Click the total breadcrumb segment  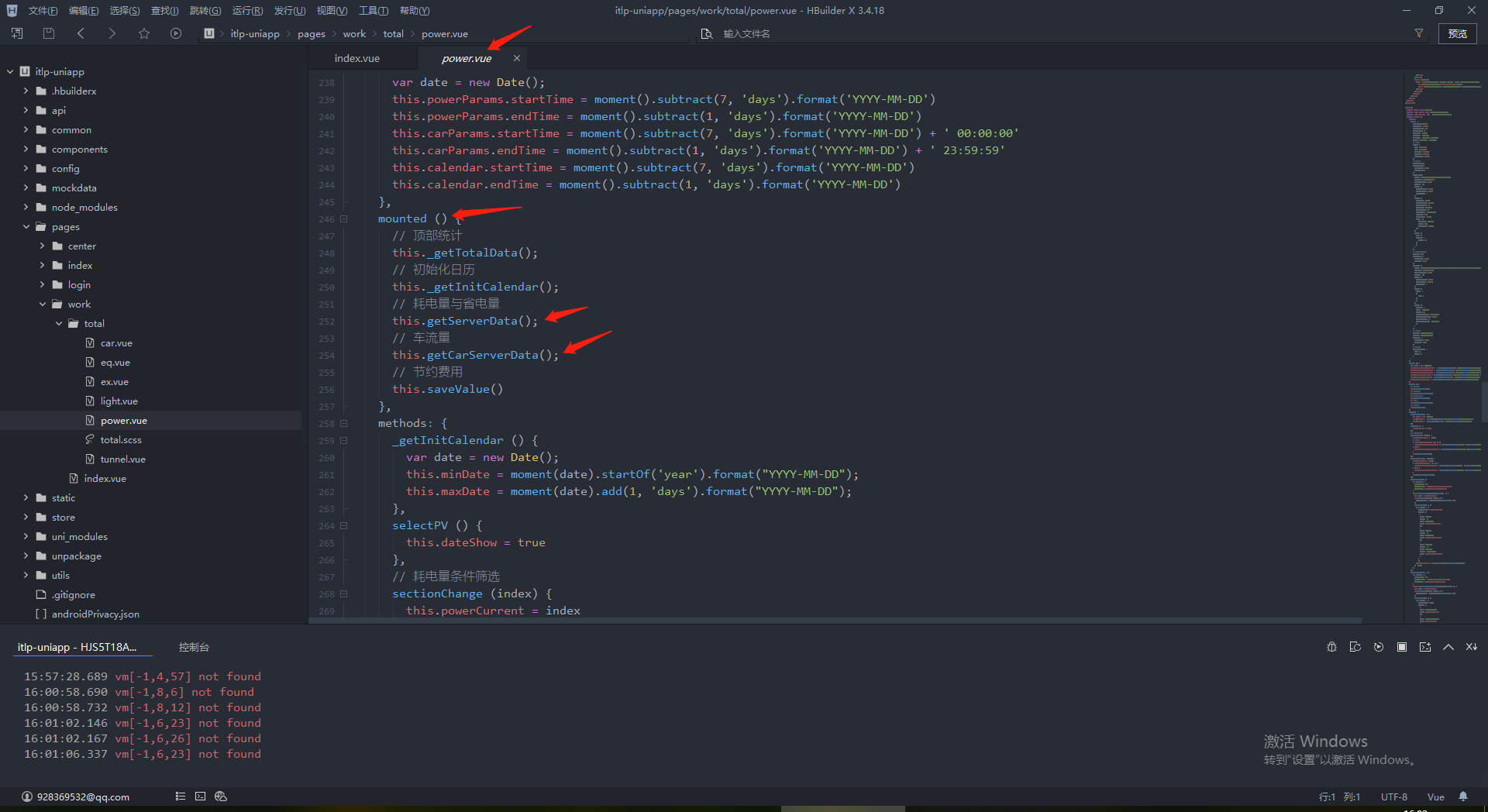(393, 33)
